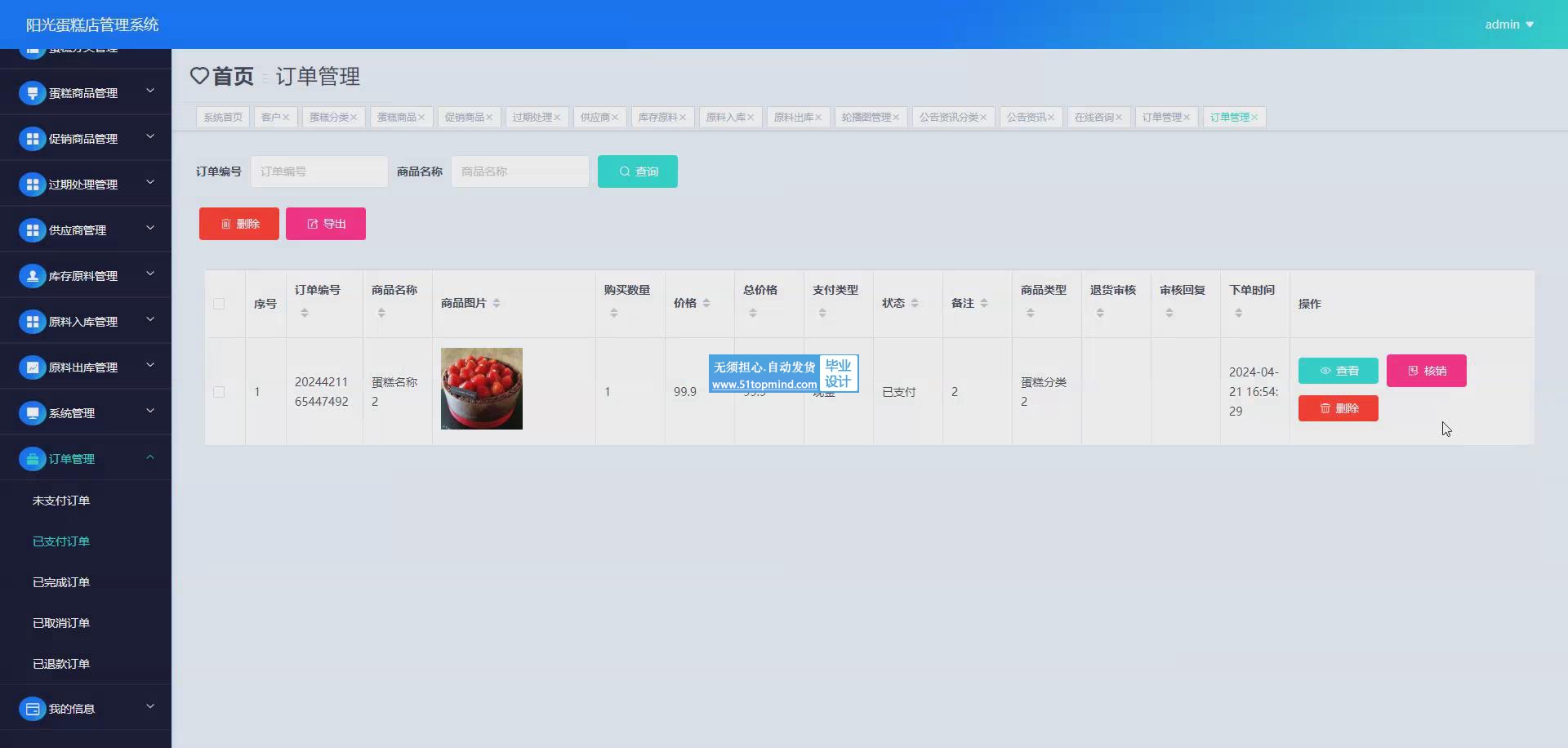Viewport: 1568px width, 748px height.
Task: Click the 系统管理 monitor icon
Action: click(32, 413)
